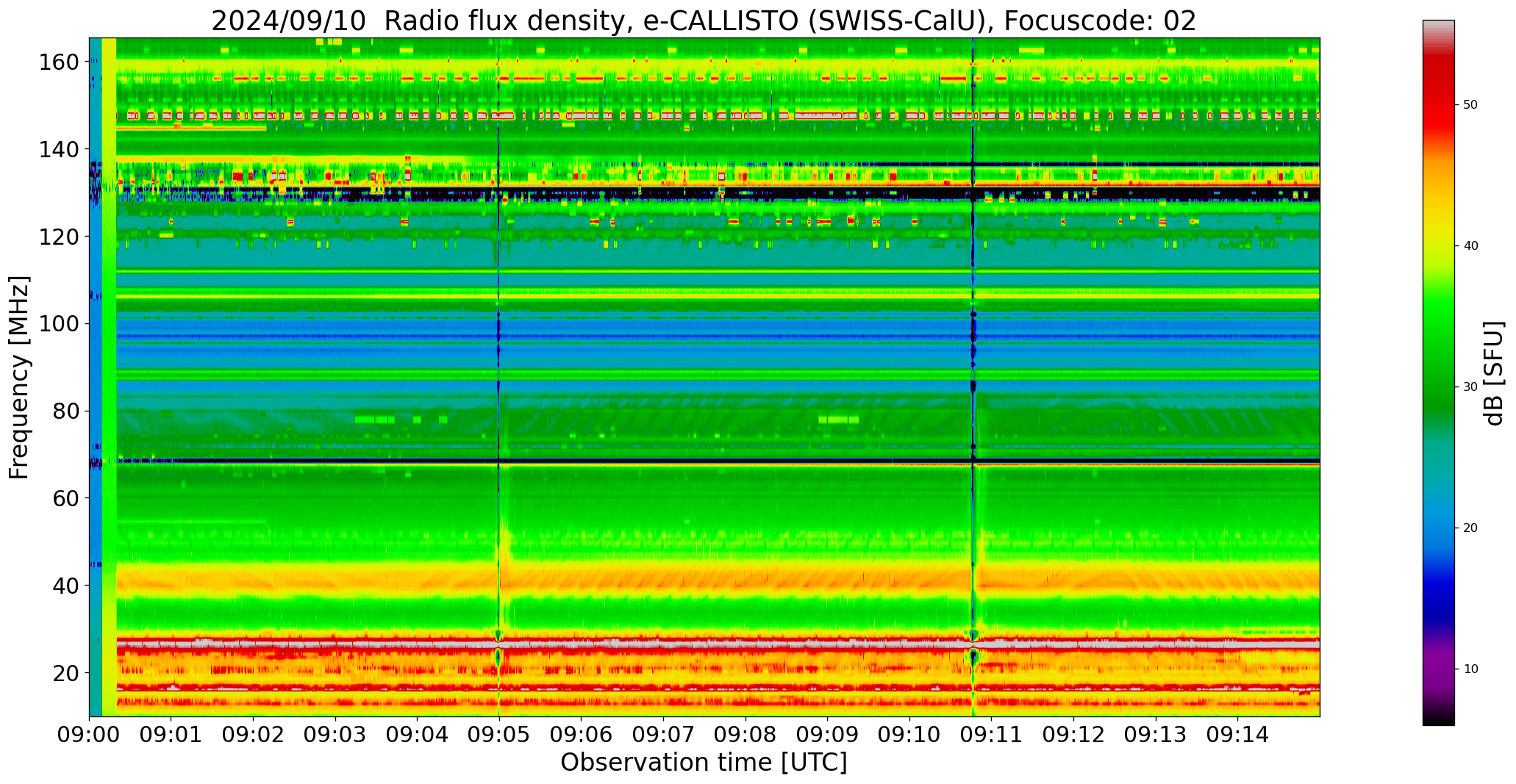Click the colorbar tick label 30
This screenshot has height=784, width=1516.
point(1470,387)
